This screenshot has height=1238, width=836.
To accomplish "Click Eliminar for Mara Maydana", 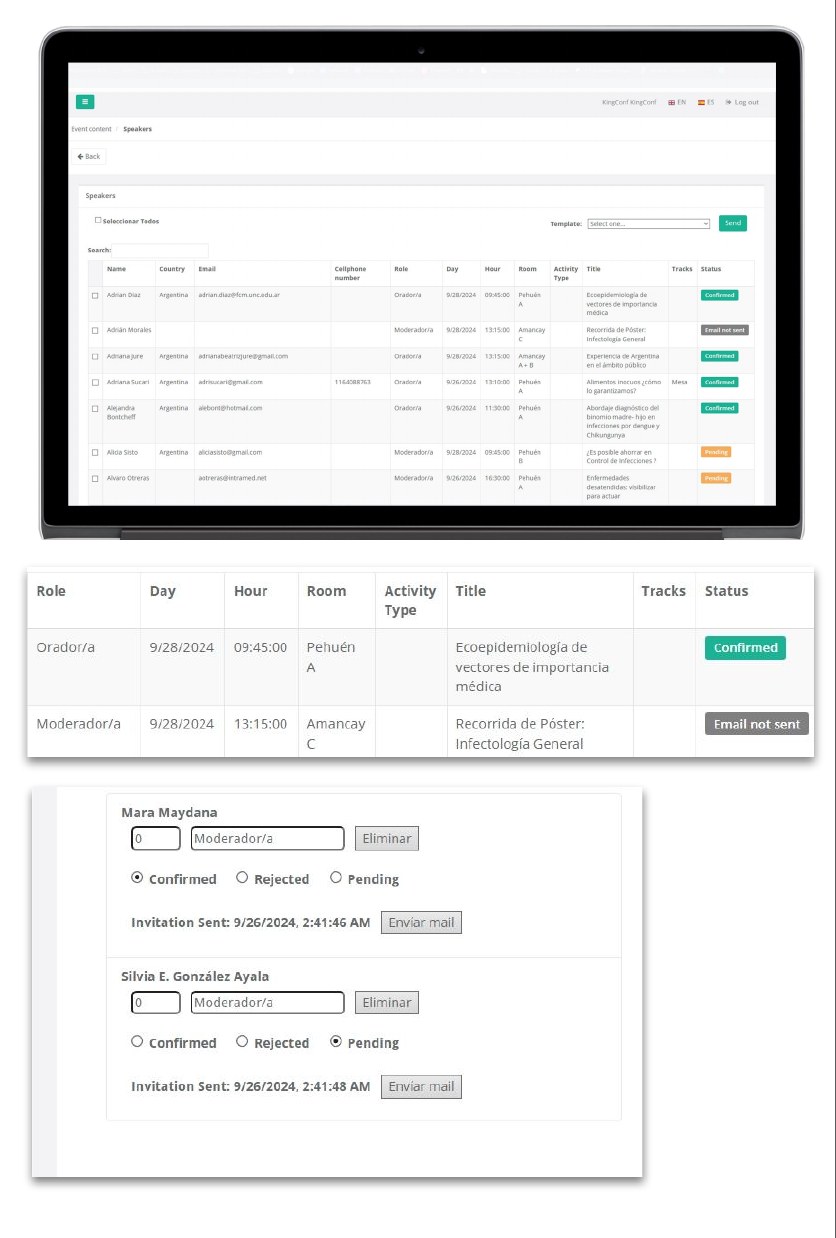I will (386, 838).
